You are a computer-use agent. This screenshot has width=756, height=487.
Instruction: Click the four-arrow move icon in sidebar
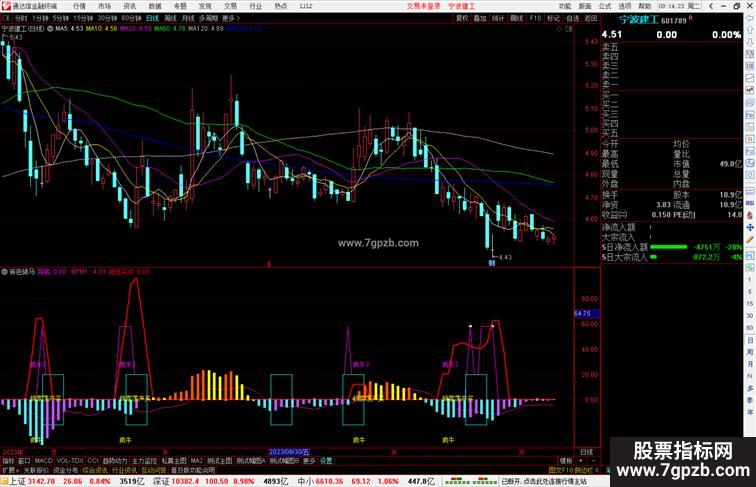coord(750,227)
